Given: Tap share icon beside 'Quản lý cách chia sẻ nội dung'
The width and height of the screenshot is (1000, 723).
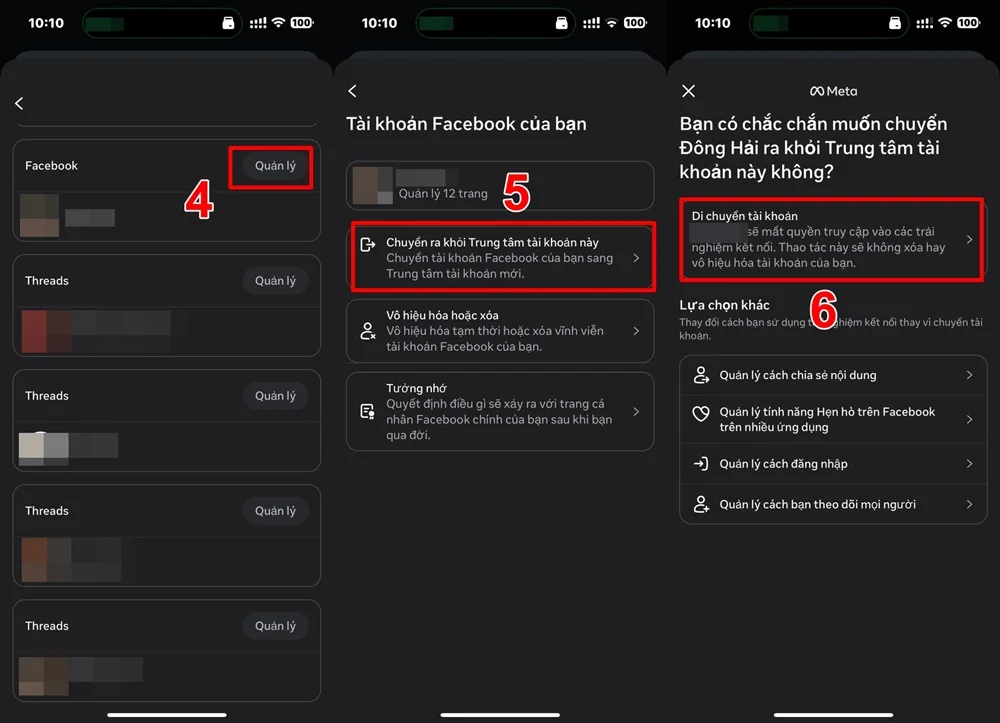Looking at the screenshot, I should [701, 375].
